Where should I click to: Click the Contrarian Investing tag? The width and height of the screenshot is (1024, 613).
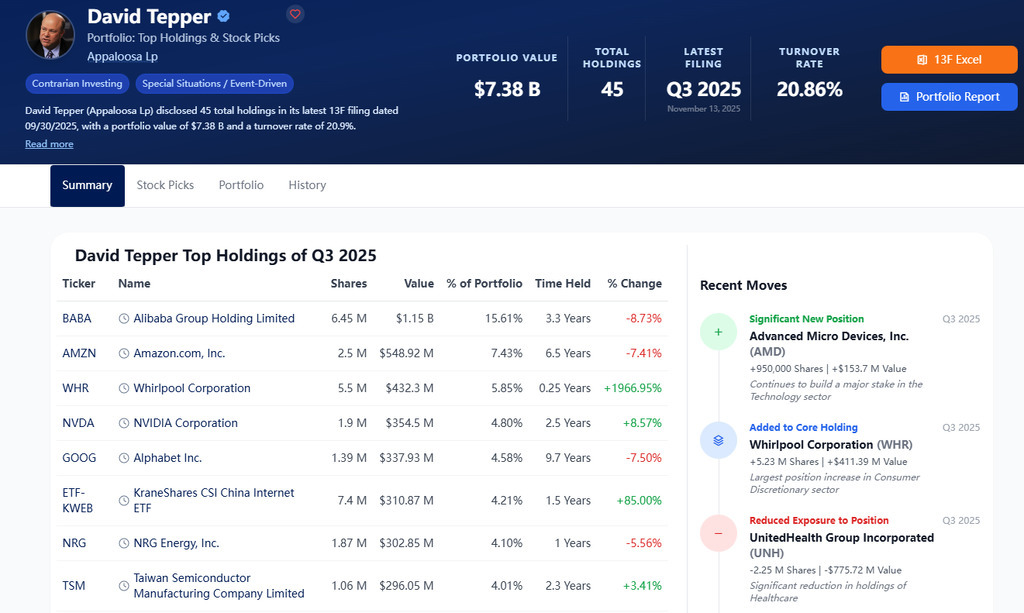coord(77,84)
